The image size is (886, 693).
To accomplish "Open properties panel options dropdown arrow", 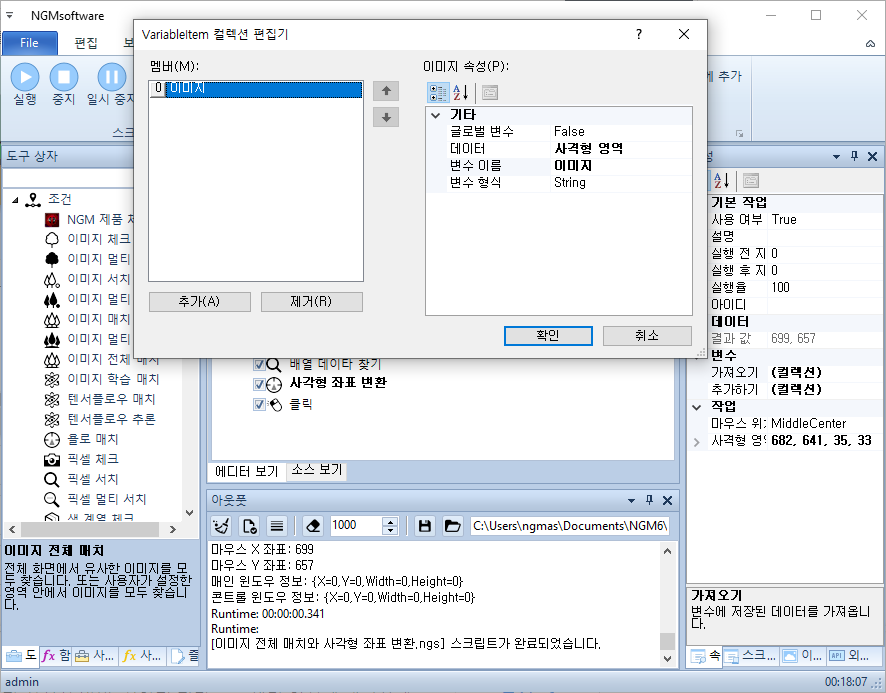I will click(x=836, y=157).
